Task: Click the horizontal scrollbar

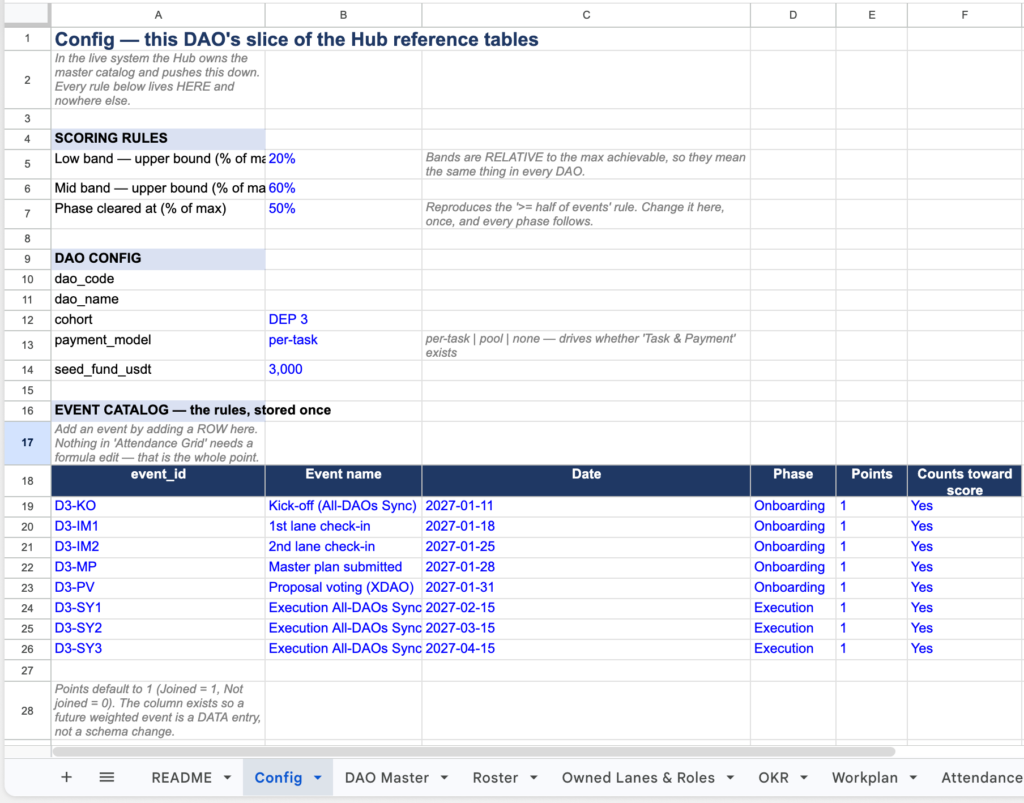Action: (x=473, y=751)
